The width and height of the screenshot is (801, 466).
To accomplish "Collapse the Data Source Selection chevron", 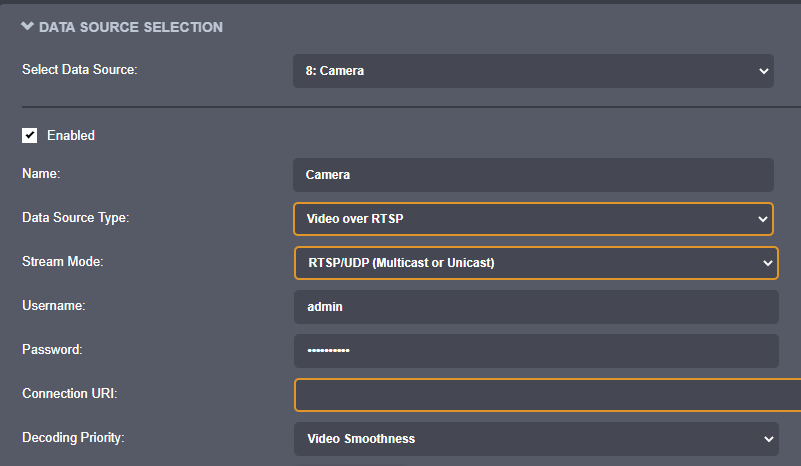I will click(x=28, y=27).
